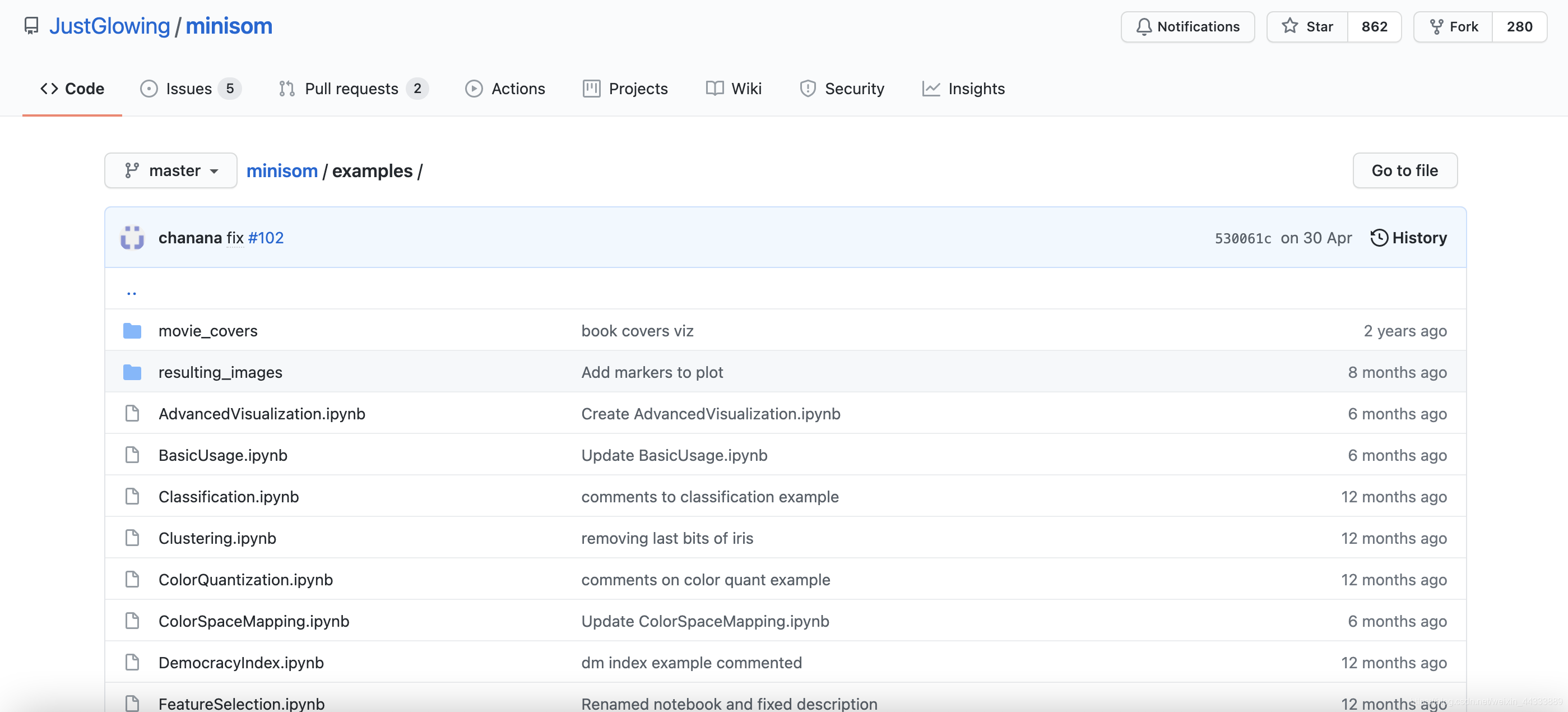
Task: Switch to the Issues tab
Action: click(189, 89)
